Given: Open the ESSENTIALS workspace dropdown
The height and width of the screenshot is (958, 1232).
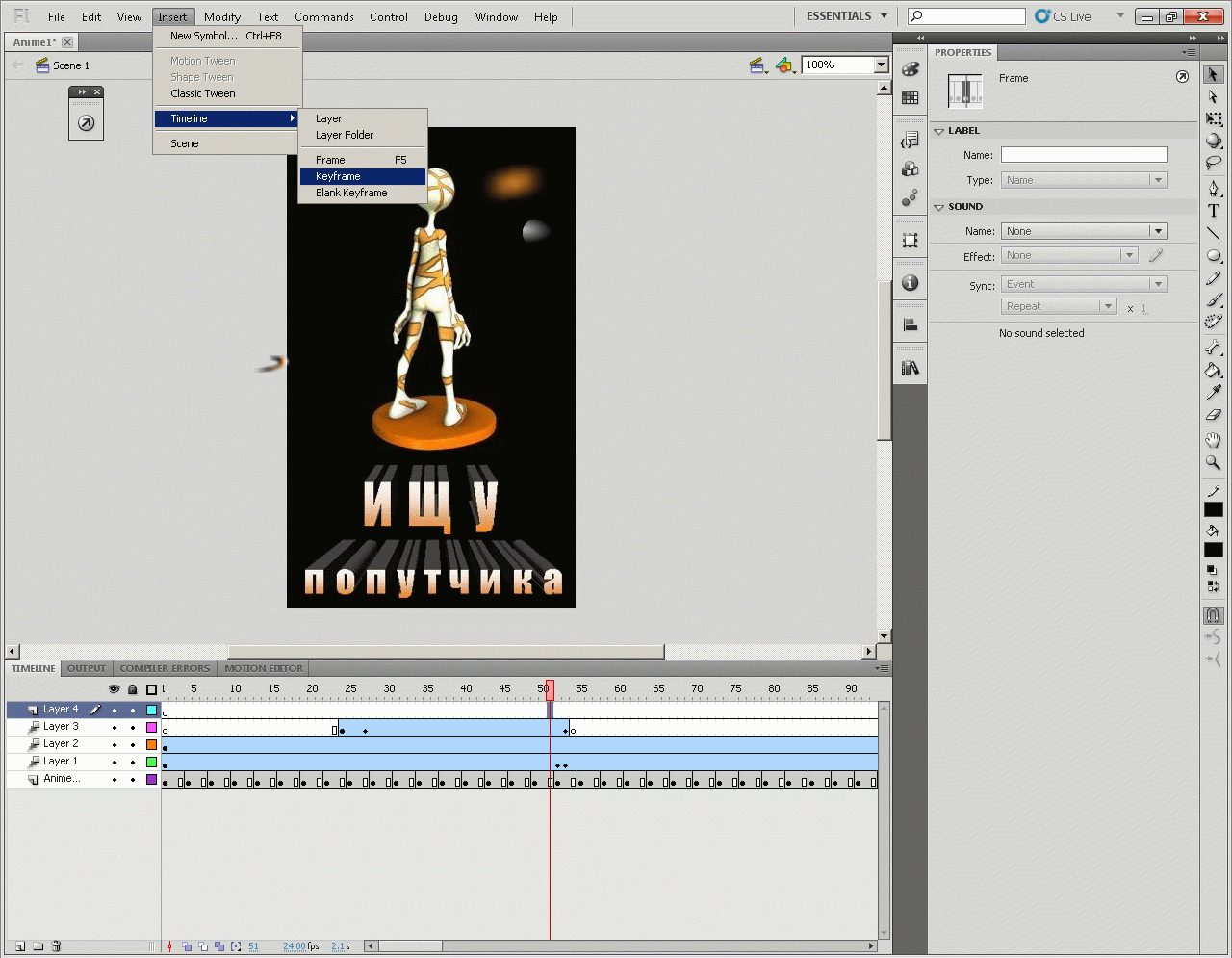Looking at the screenshot, I should [x=847, y=16].
